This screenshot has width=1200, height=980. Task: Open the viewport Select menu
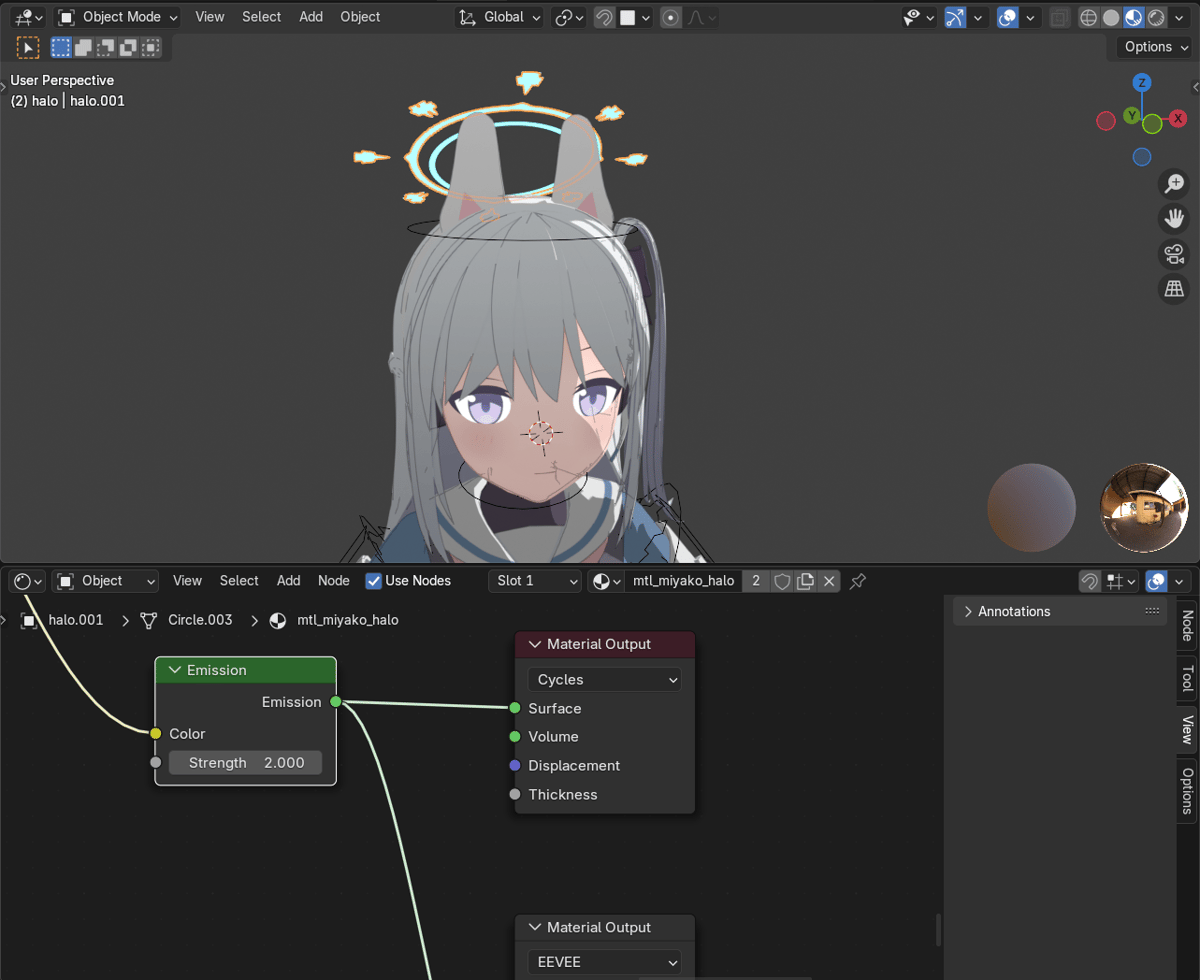click(261, 17)
